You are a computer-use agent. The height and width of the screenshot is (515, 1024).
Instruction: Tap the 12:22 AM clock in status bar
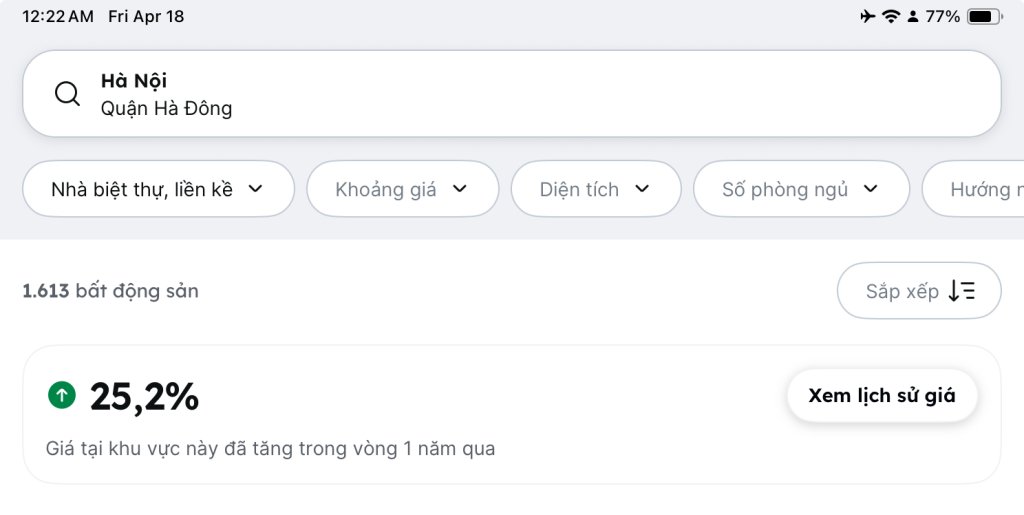[58, 16]
